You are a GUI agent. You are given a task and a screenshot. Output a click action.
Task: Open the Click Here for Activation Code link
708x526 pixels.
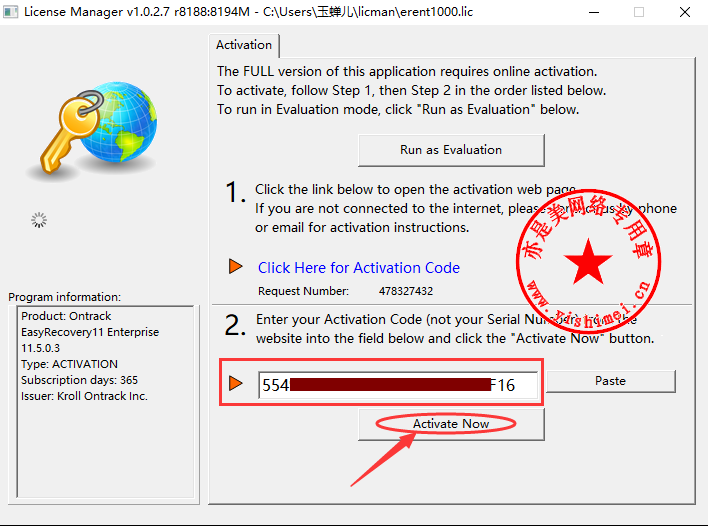tap(359, 268)
